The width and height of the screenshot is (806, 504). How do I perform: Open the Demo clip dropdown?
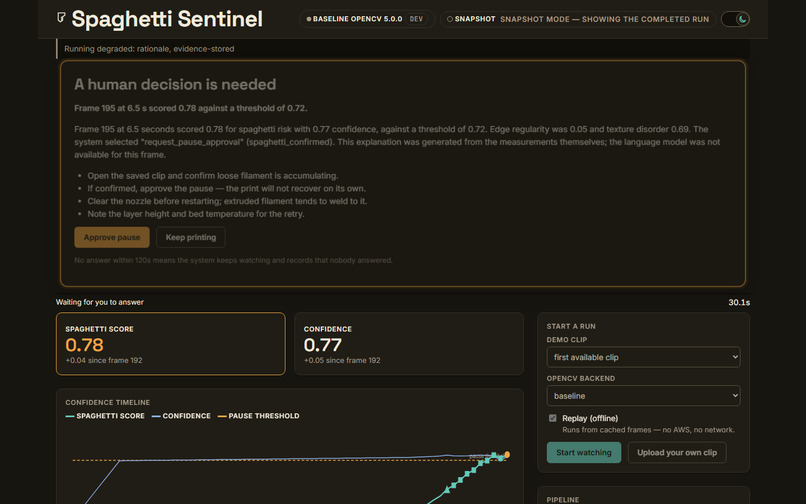tap(643, 357)
